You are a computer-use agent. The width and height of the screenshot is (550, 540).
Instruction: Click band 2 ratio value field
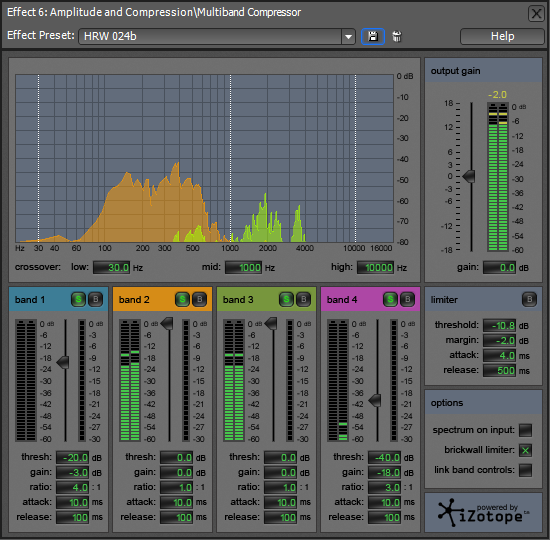tap(176, 487)
